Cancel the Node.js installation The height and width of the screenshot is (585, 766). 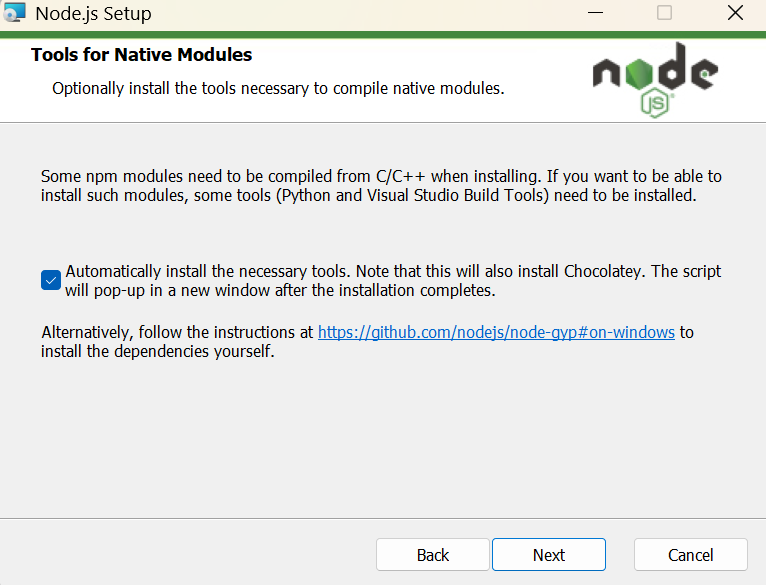point(691,555)
